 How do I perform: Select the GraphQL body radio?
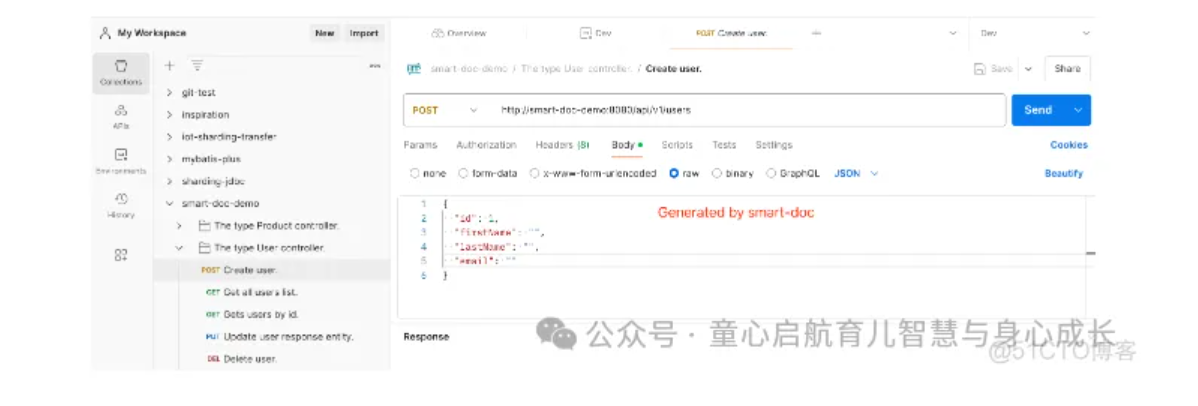point(771,174)
